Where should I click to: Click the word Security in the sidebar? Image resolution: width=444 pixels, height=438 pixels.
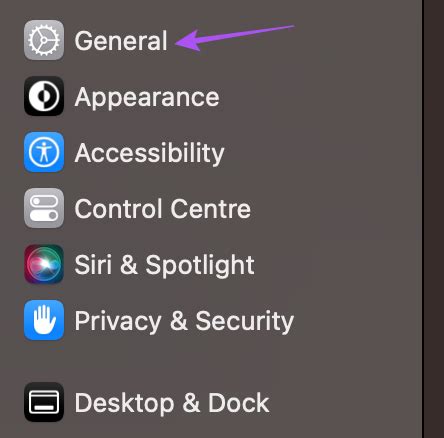(x=245, y=321)
